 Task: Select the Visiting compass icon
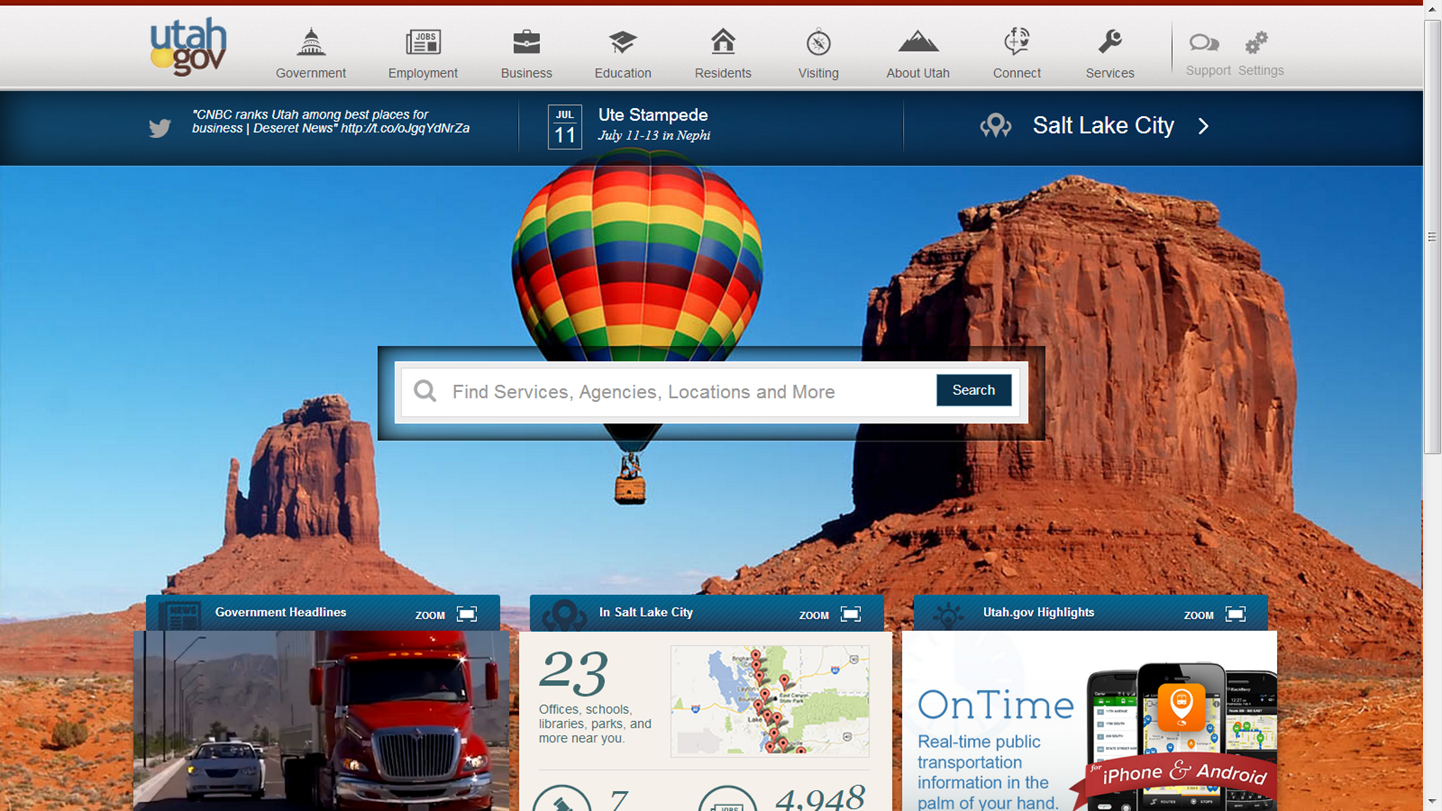818,43
